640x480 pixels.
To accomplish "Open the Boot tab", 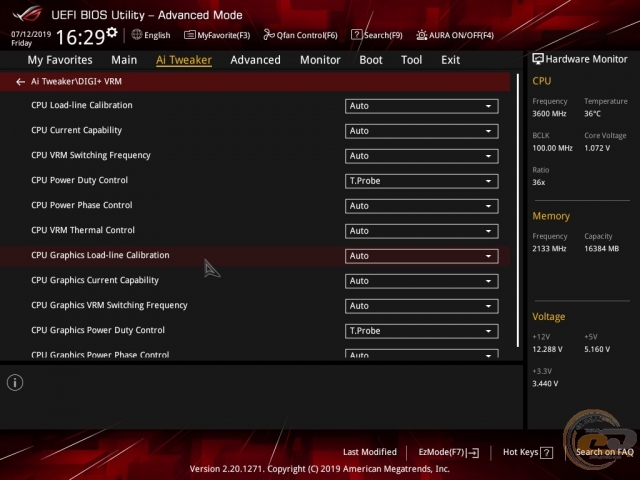I will pyautogui.click(x=371, y=60).
